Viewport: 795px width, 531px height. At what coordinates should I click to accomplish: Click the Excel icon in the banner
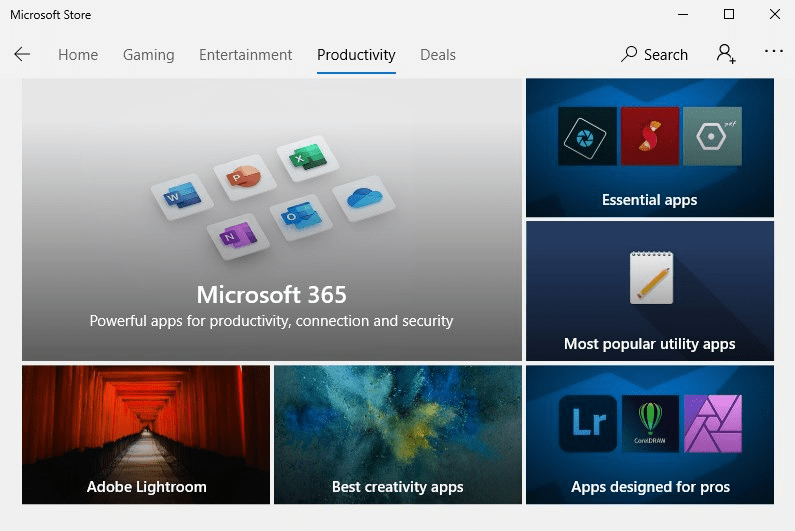(308, 158)
